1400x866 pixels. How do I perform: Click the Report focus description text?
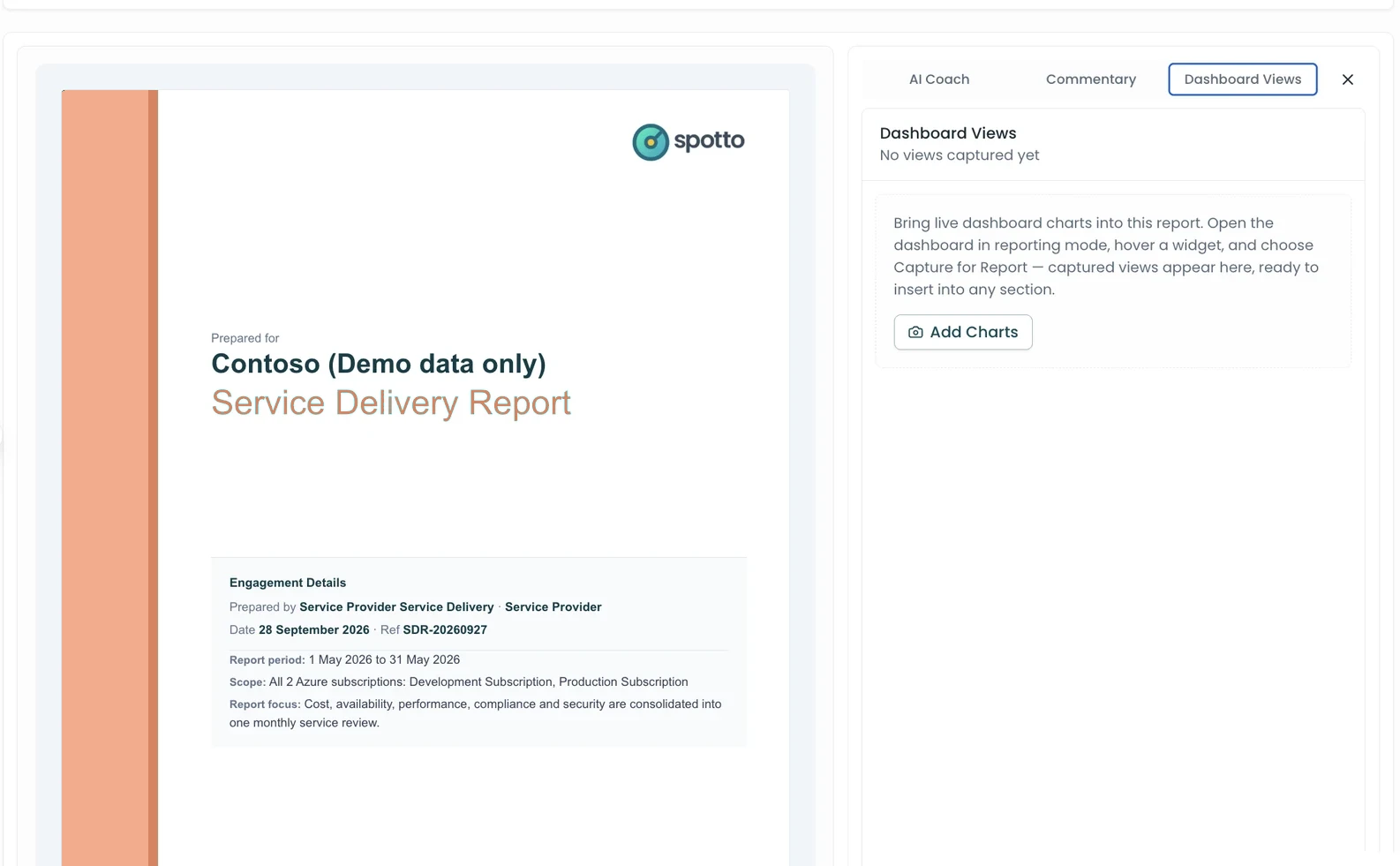tap(476, 713)
